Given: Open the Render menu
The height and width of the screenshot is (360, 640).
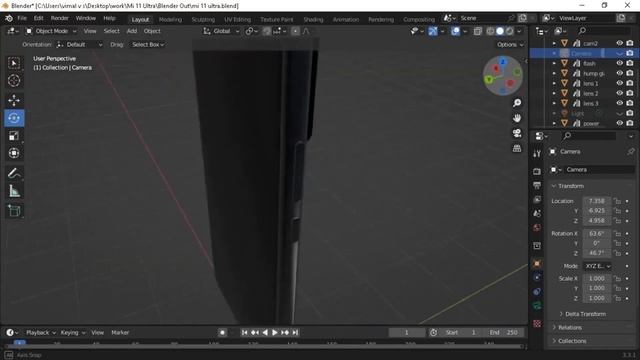Looking at the screenshot, I should coord(60,18).
